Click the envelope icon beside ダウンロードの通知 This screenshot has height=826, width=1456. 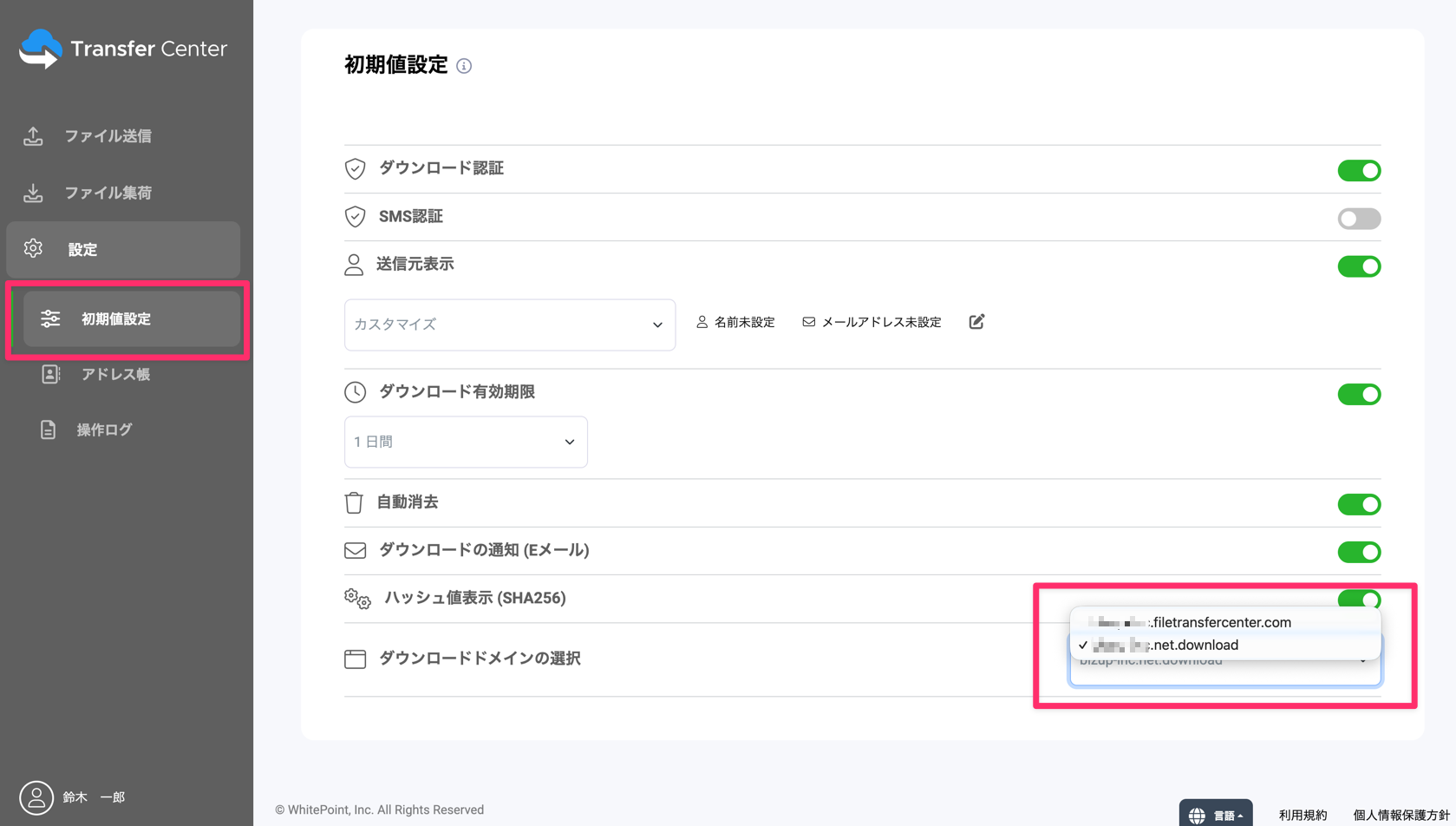355,550
